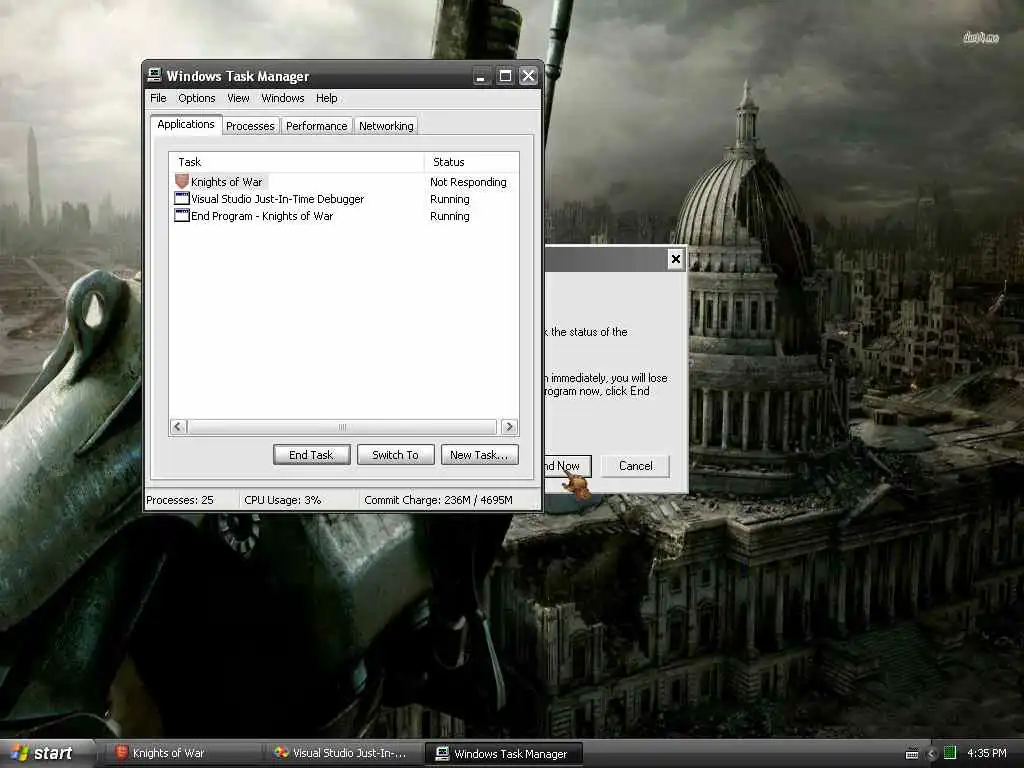This screenshot has height=768, width=1024.
Task: Open the View menu
Action: 238,98
